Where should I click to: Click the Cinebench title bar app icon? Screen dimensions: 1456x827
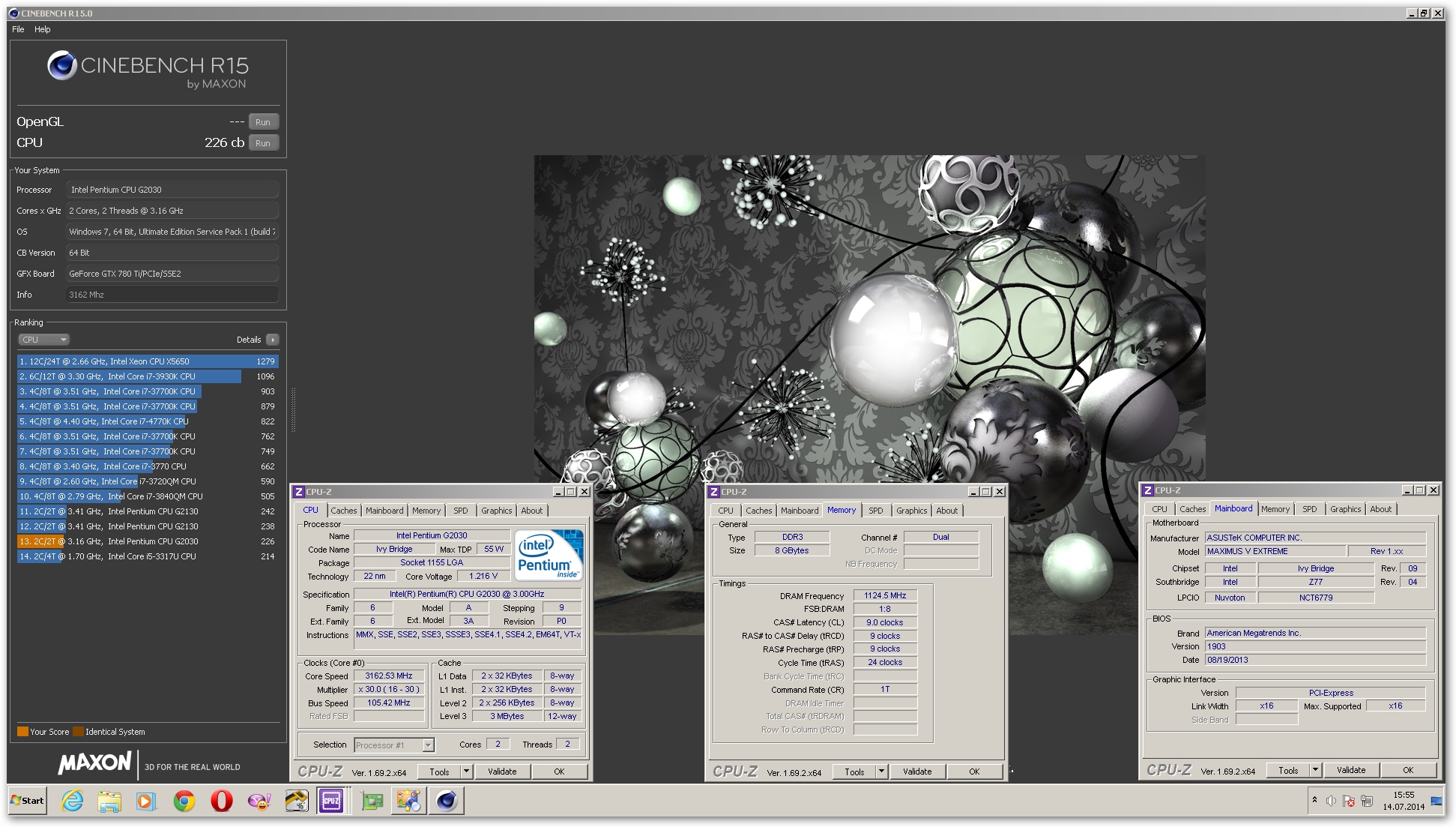pos(14,13)
